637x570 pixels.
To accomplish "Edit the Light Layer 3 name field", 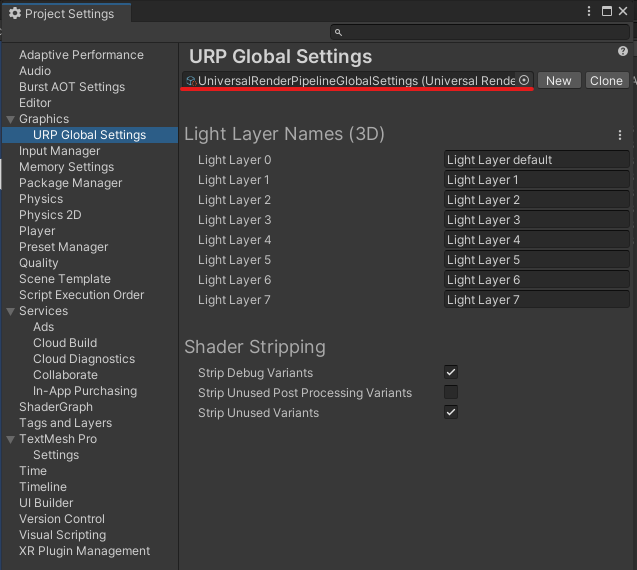I will tap(537, 219).
